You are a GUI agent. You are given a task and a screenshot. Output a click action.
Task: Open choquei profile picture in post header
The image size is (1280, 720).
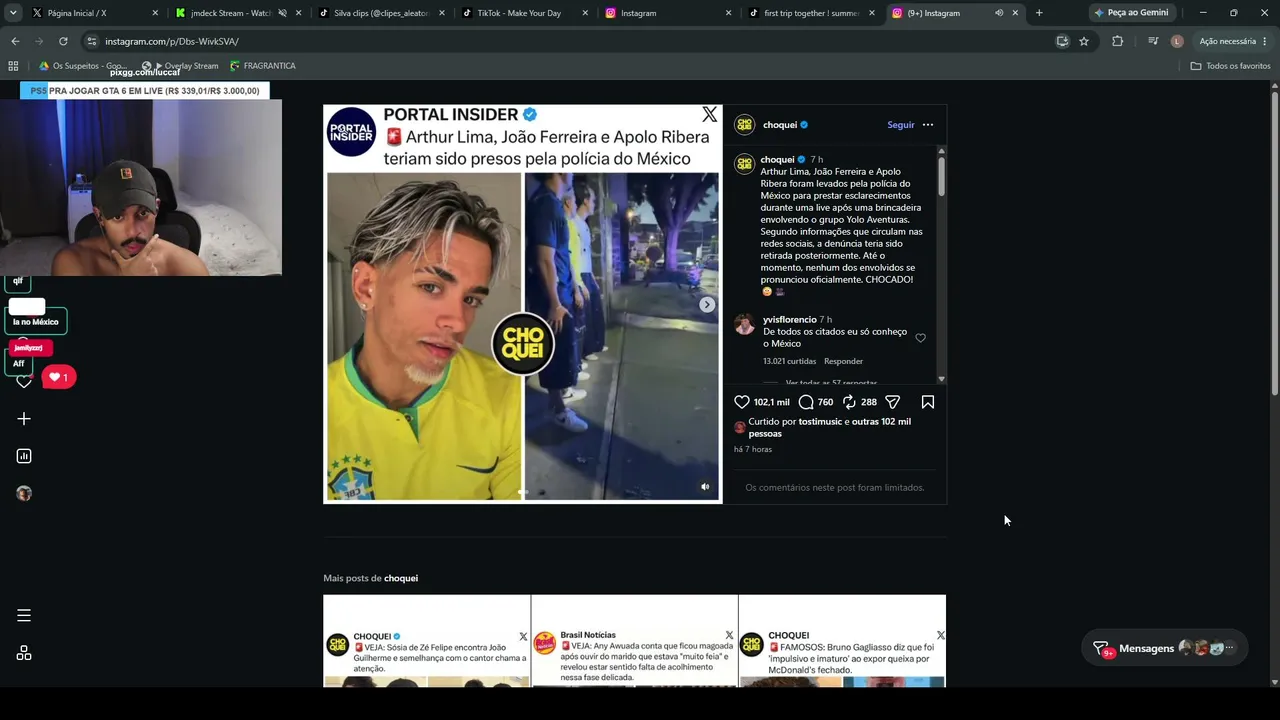(744, 125)
